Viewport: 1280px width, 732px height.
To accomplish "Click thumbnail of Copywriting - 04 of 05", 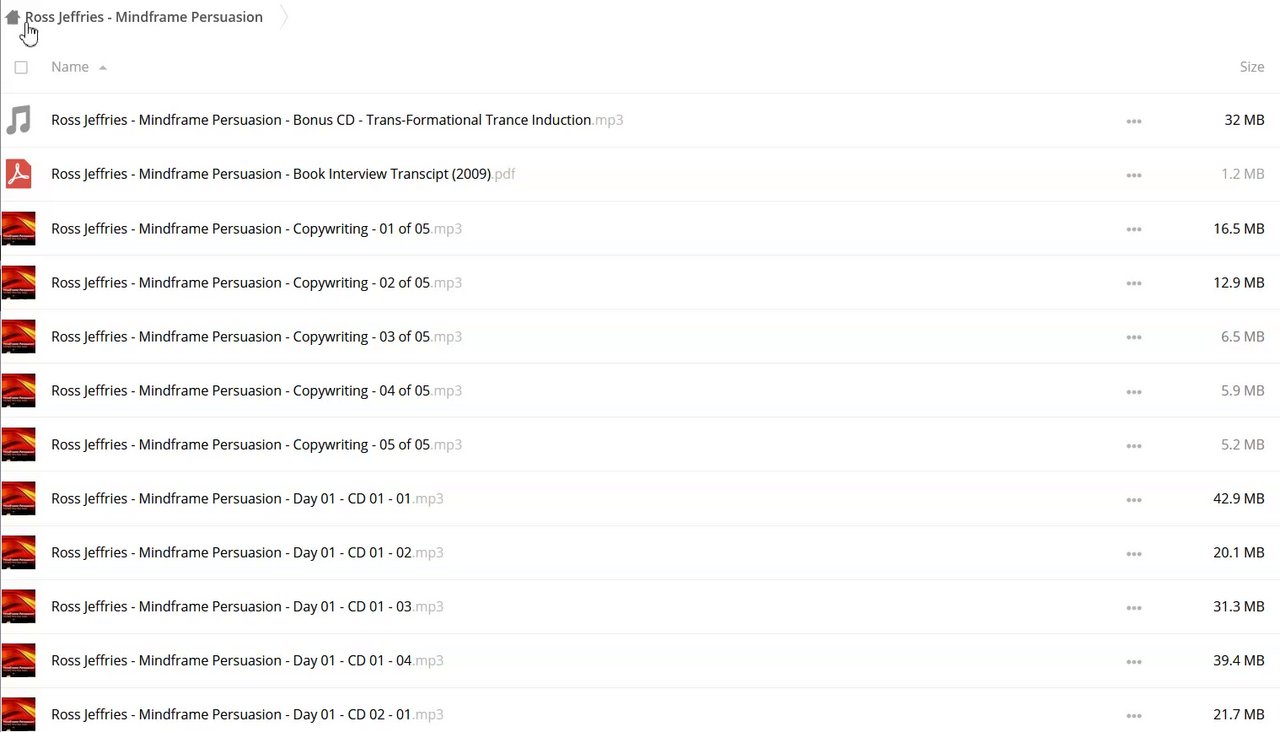I will [19, 390].
